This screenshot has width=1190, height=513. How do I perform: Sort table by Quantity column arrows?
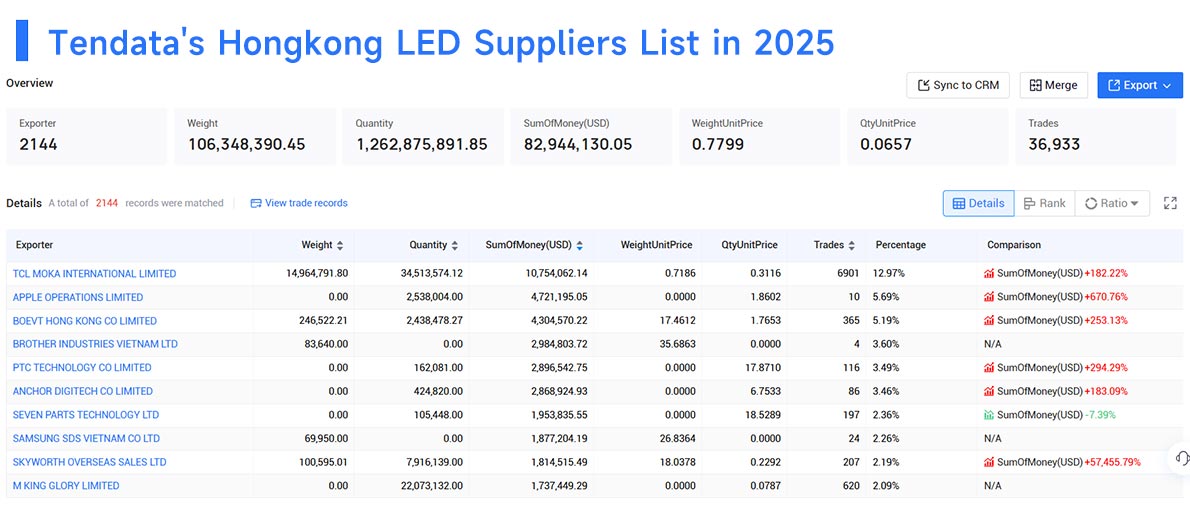(x=455, y=245)
